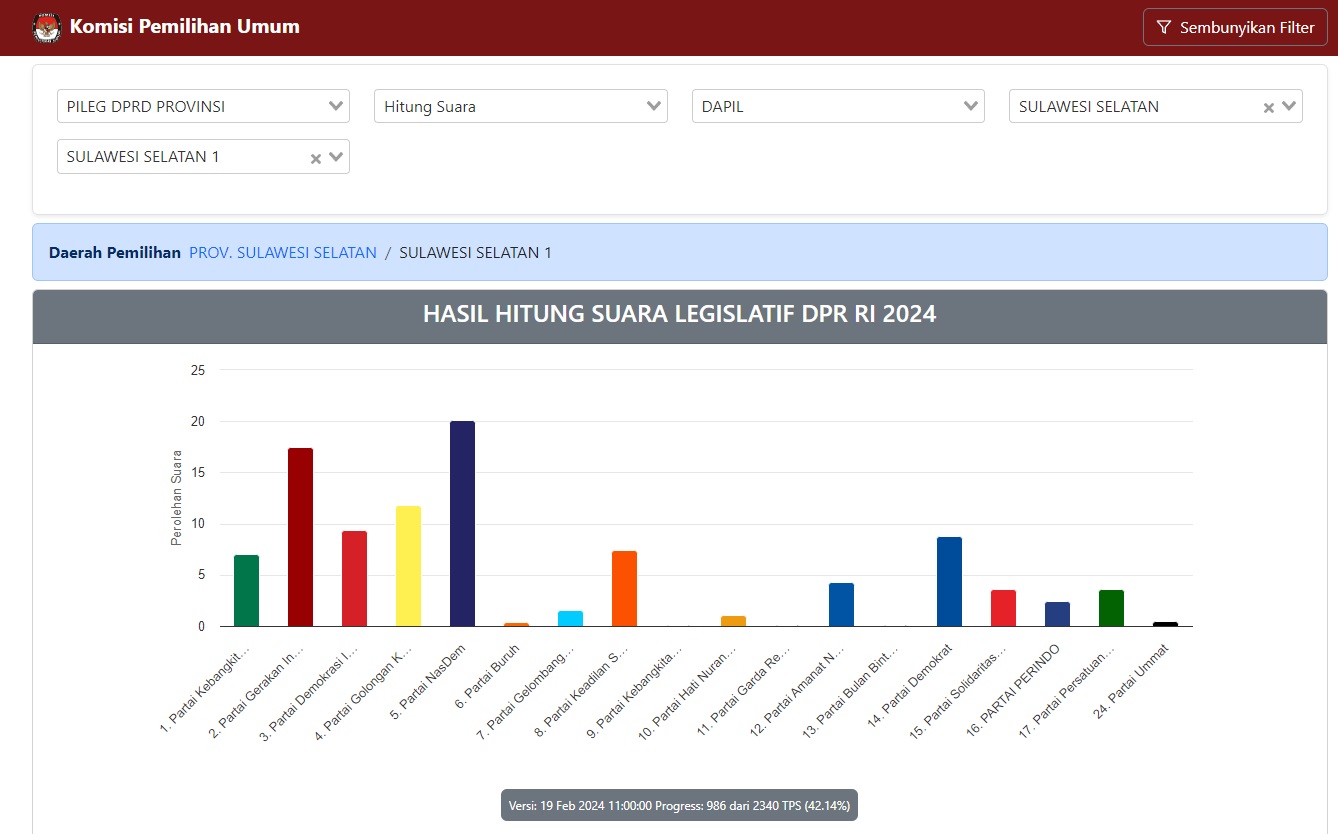Click the KPU Garuda logo icon

pos(46,27)
